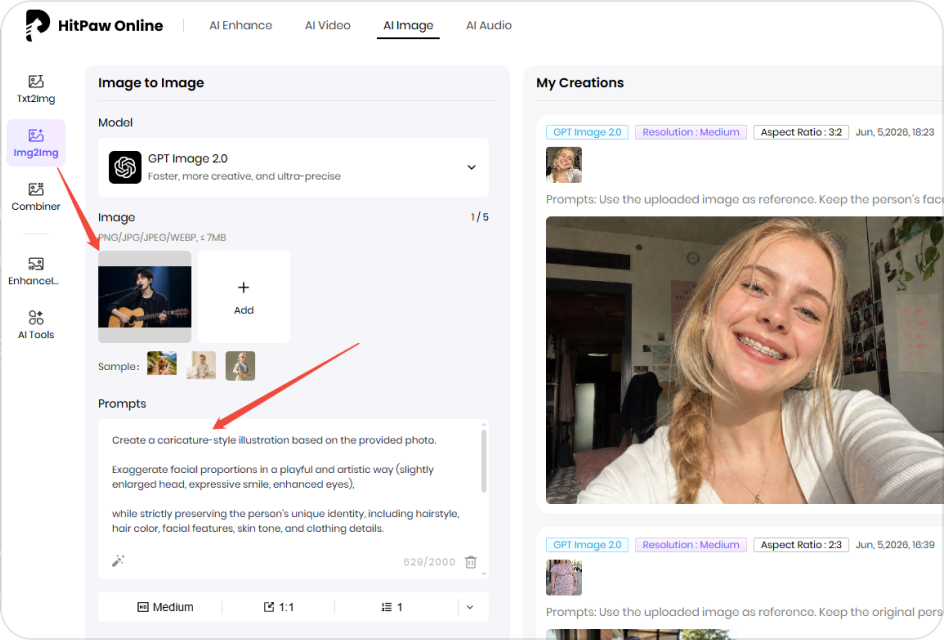
Task: Click the prompt box scrollbar
Action: tap(483, 461)
